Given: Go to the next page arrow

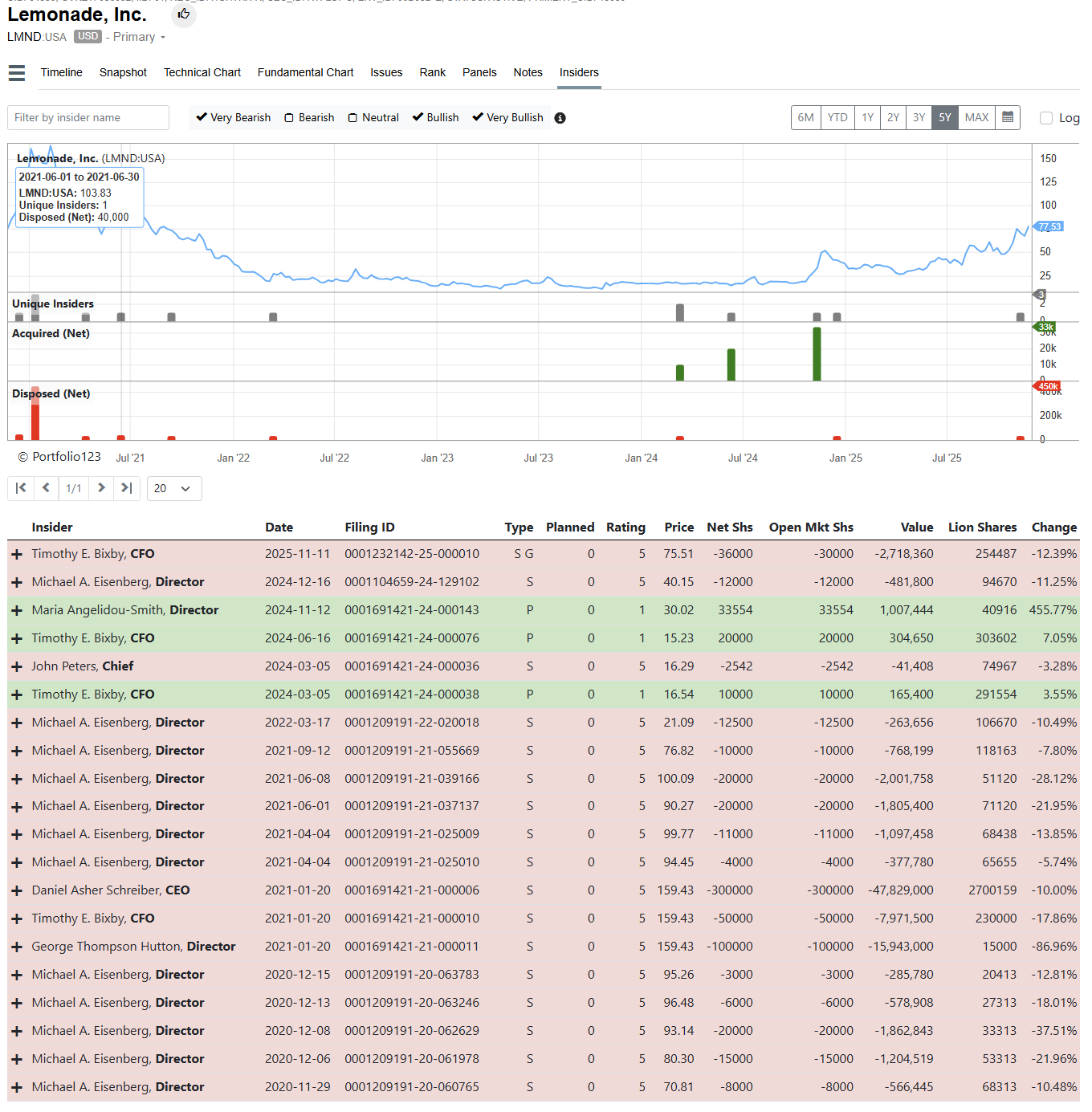Looking at the screenshot, I should [101, 488].
